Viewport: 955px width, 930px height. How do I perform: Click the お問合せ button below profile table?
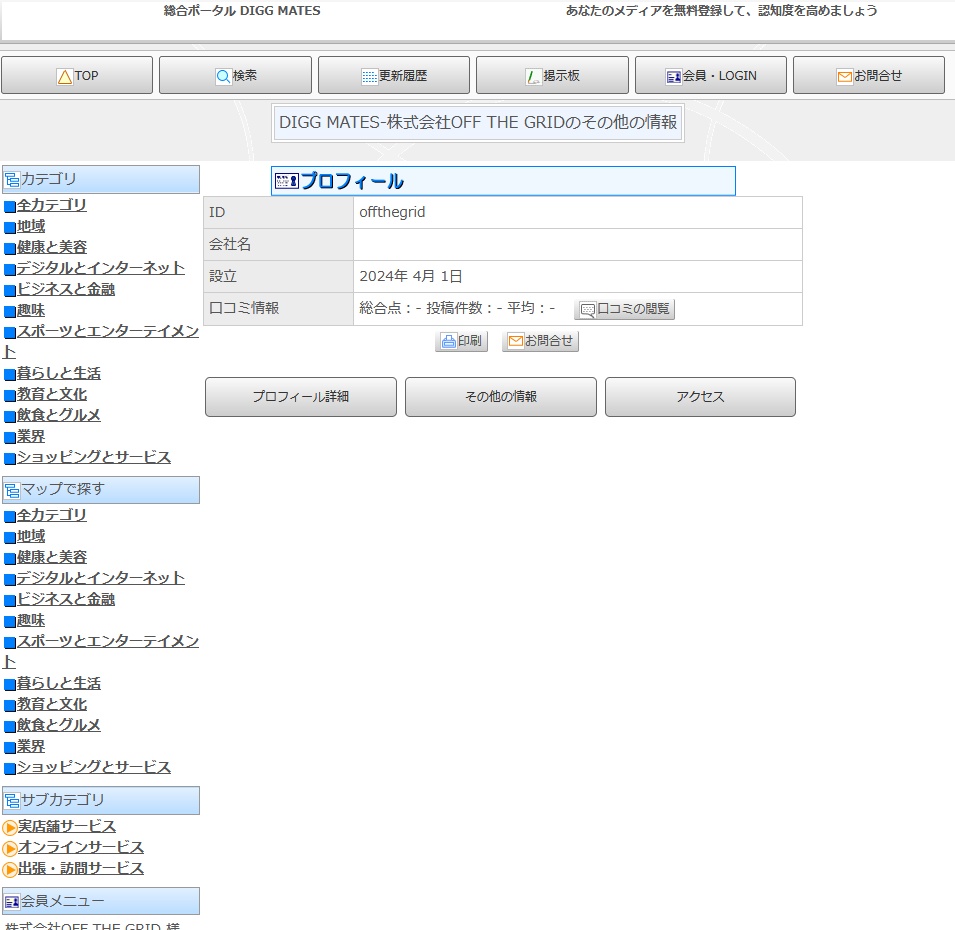pyautogui.click(x=540, y=341)
